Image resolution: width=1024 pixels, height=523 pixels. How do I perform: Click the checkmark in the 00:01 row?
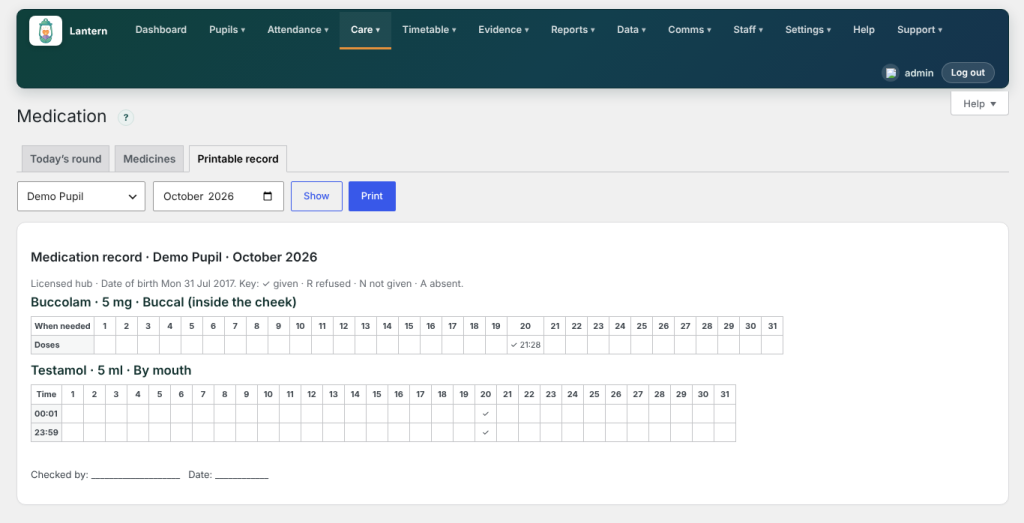(485, 413)
